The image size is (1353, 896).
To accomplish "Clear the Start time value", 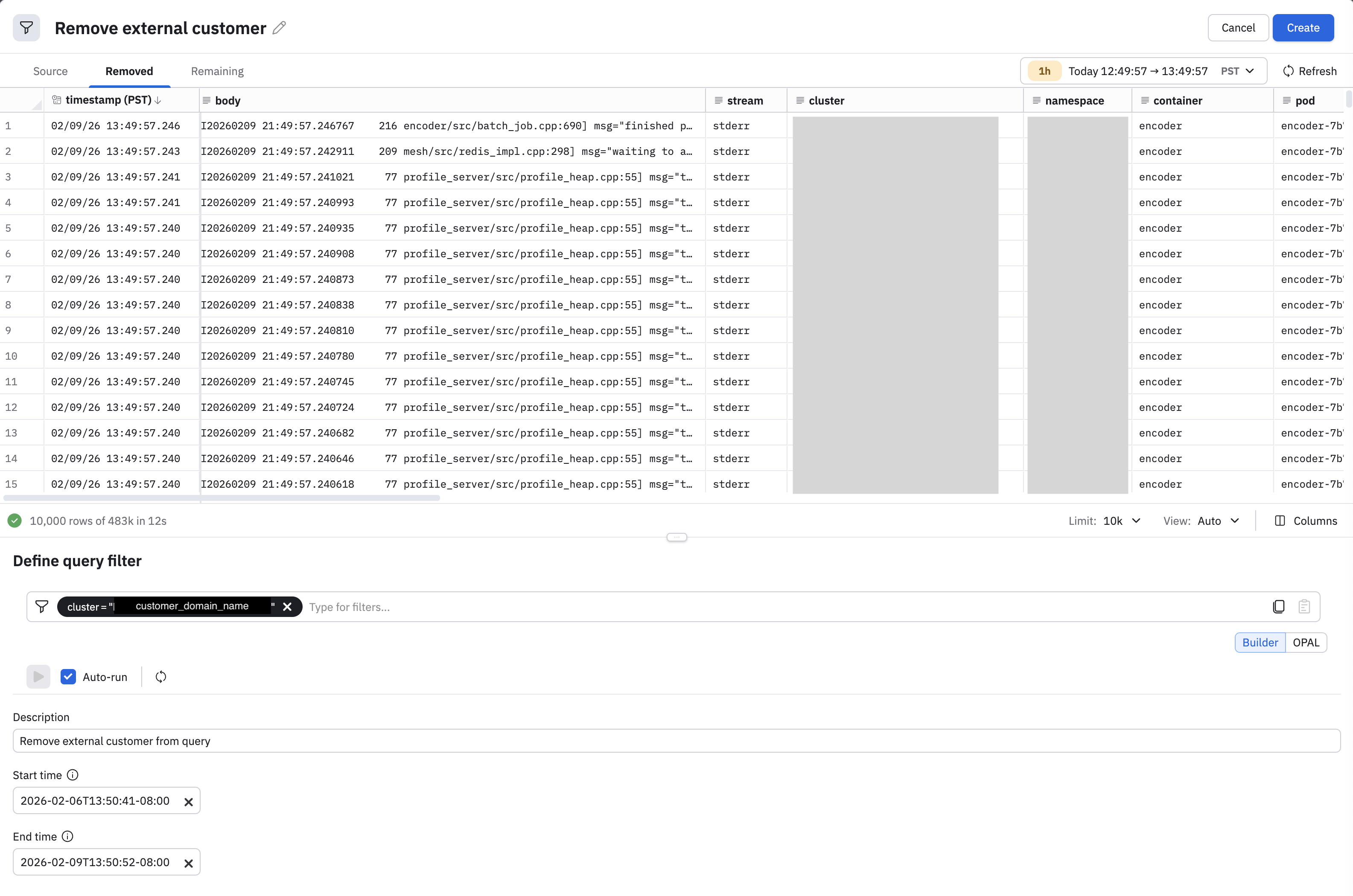I will point(188,802).
